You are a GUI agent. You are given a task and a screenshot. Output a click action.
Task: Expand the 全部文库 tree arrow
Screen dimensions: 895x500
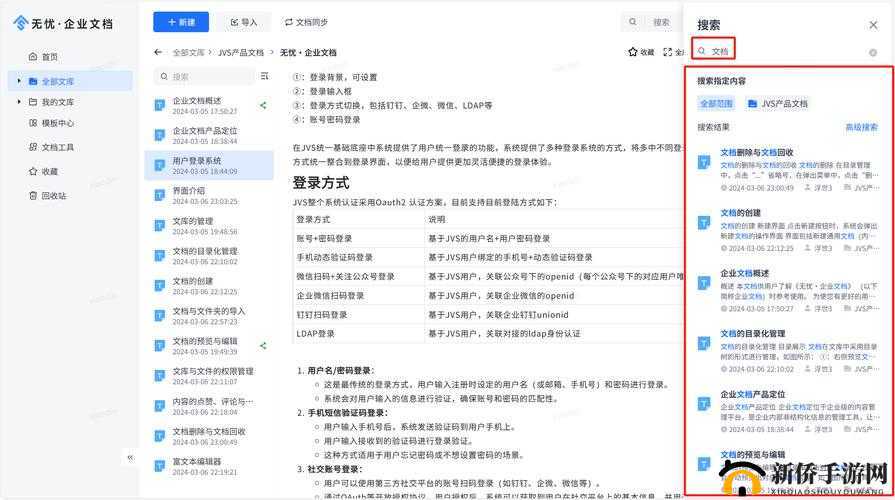tap(19, 81)
